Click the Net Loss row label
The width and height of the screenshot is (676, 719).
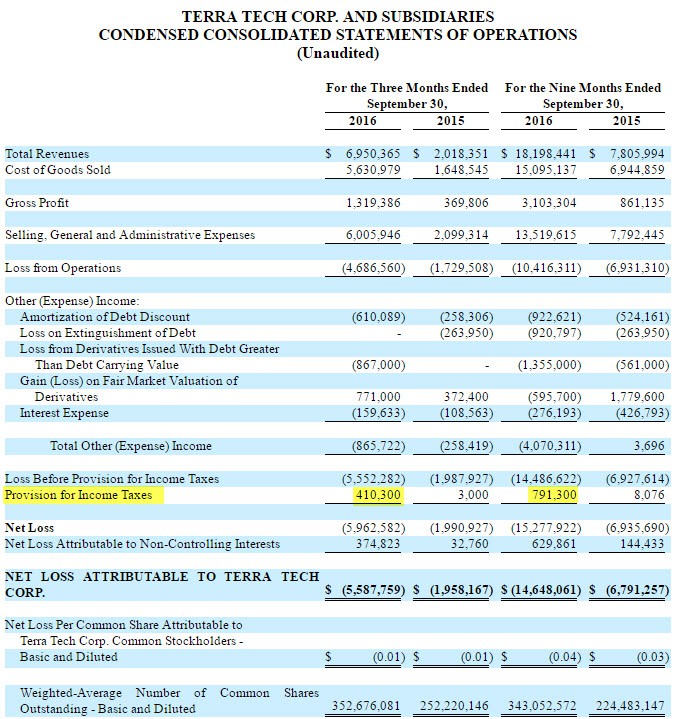tap(30, 527)
